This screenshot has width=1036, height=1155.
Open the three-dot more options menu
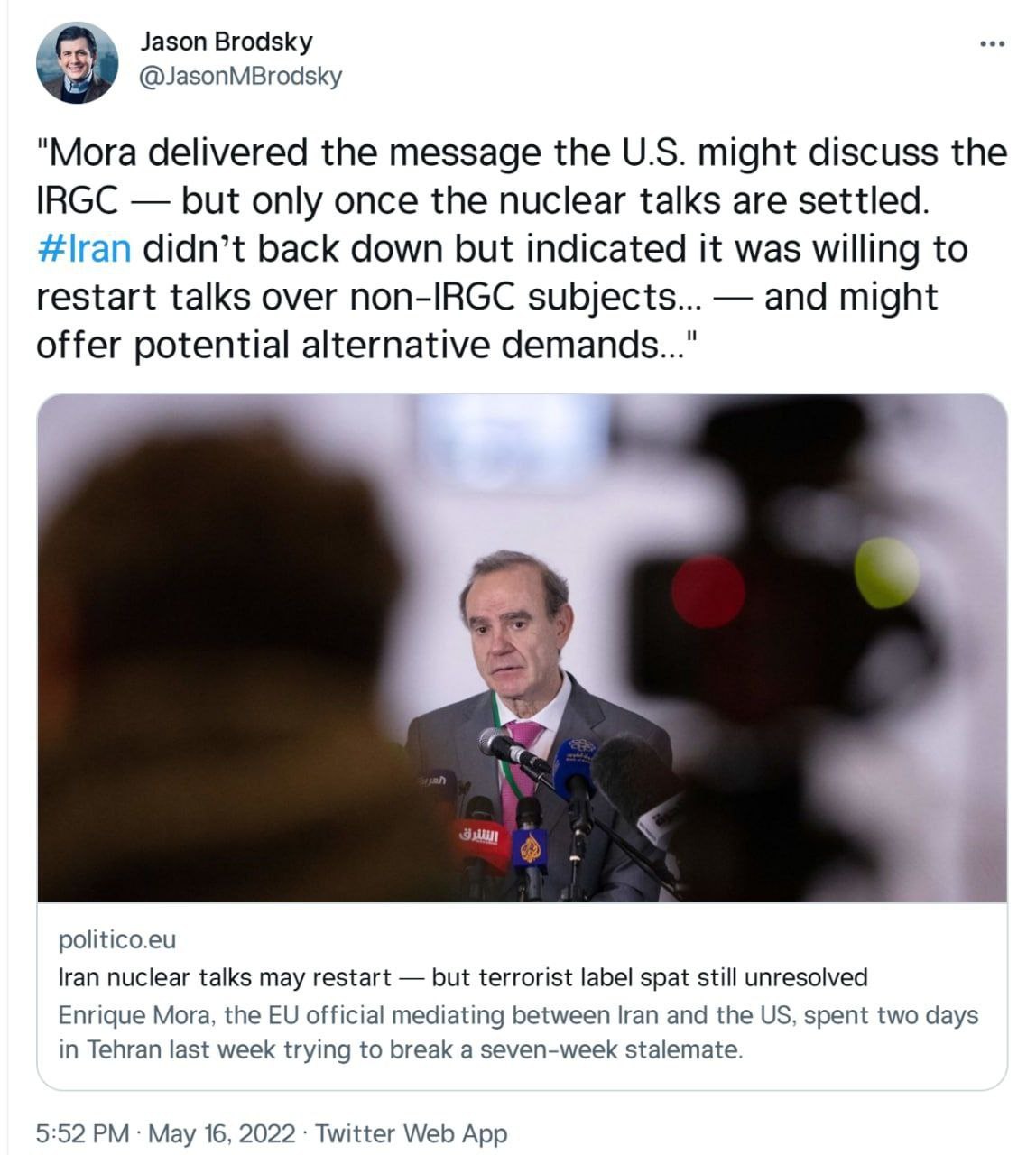pyautogui.click(x=992, y=43)
